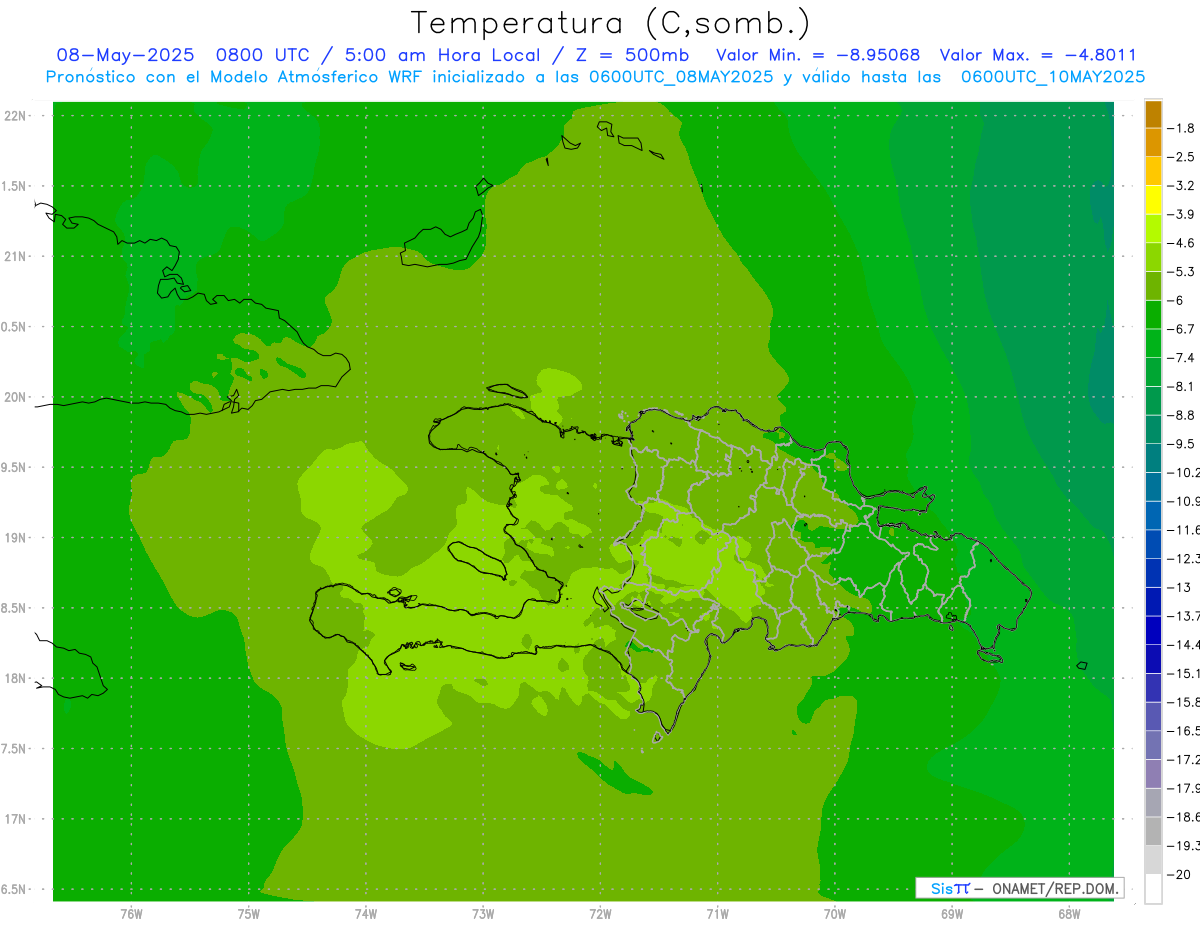Click the swatch between -7.4 and -8.1
Viewport: 1200px width, 927px height.
pyautogui.click(x=1153, y=371)
